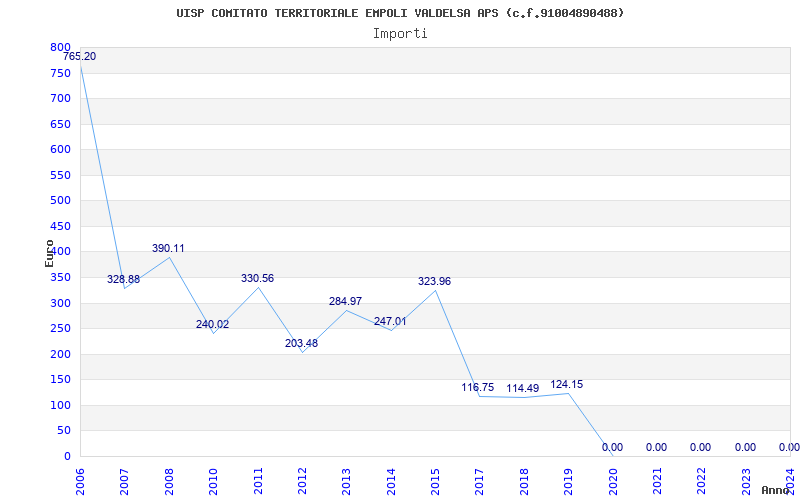Viewport: 800px width, 500px height.
Task: Click the 328.88 data label
Action: point(123,279)
